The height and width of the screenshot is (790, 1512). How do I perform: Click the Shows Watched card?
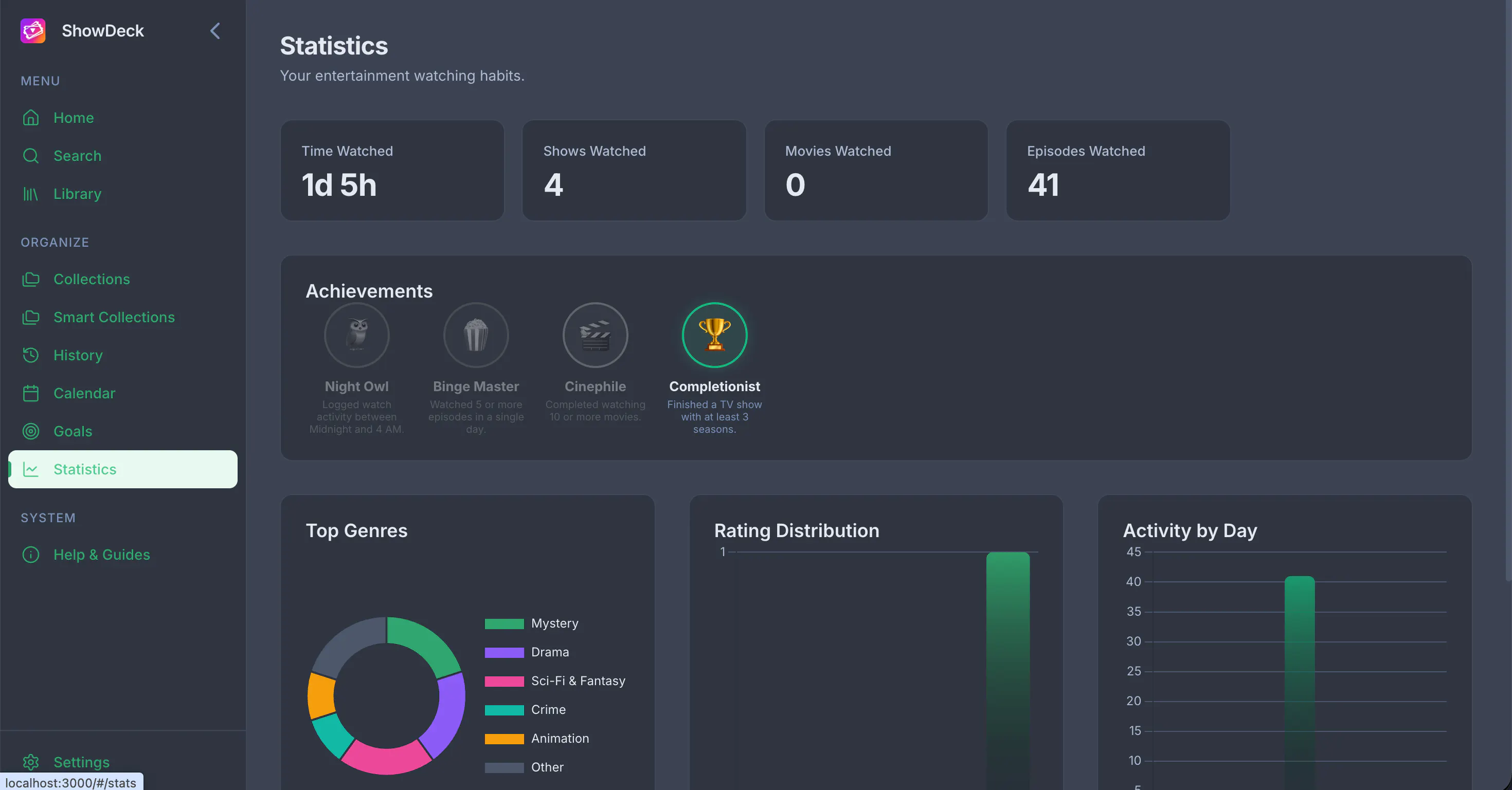click(x=634, y=171)
